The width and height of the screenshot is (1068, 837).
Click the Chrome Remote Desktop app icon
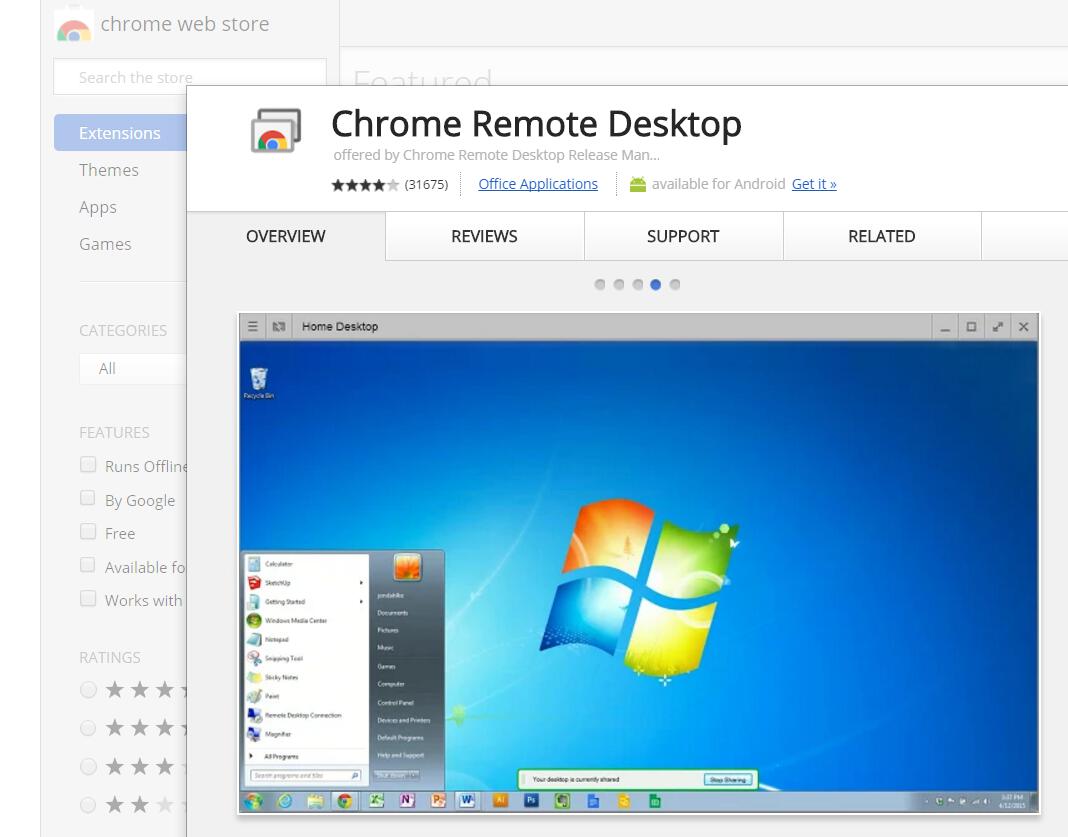click(276, 130)
